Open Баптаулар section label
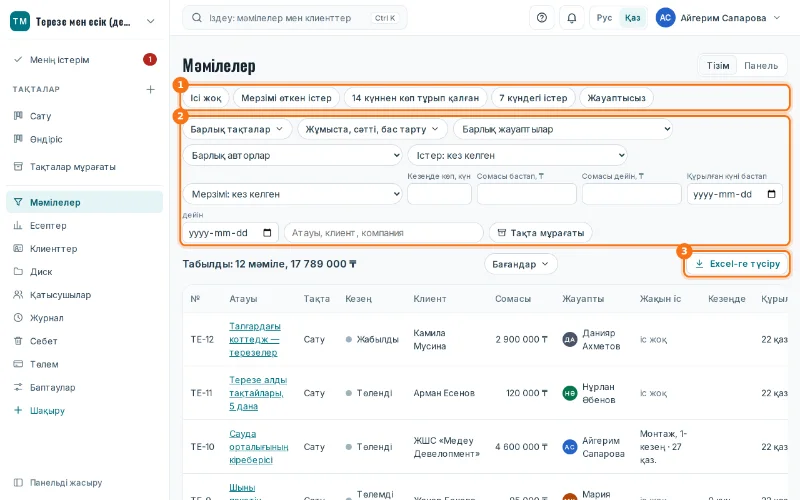Screen dimensions: 800x500 click(x=53, y=387)
